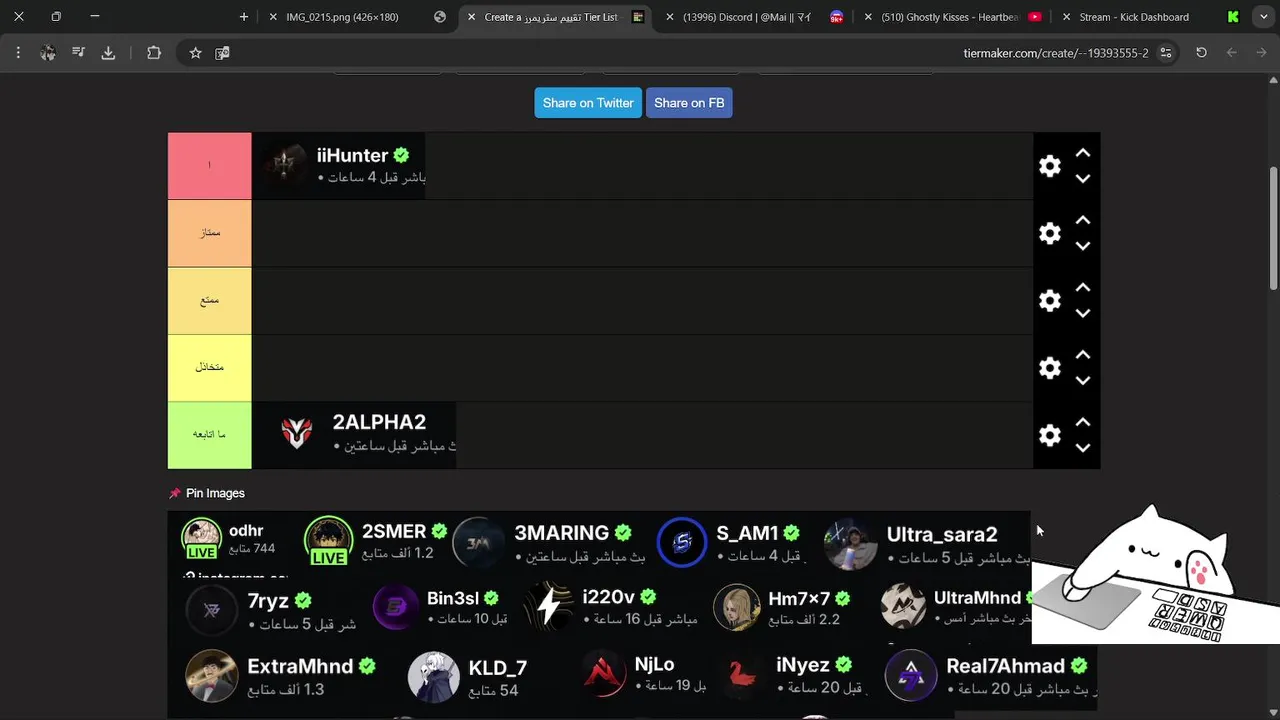Open settings gear for the ما اتابعه row
The height and width of the screenshot is (720, 1280).
click(x=1049, y=435)
